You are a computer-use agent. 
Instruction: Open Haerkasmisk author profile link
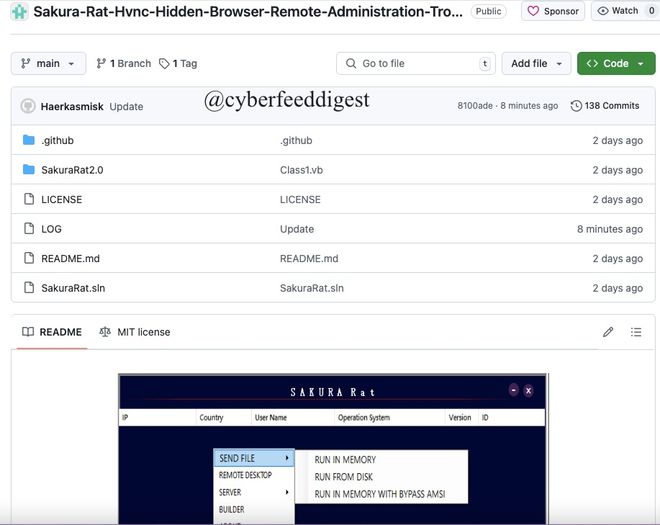click(x=72, y=107)
